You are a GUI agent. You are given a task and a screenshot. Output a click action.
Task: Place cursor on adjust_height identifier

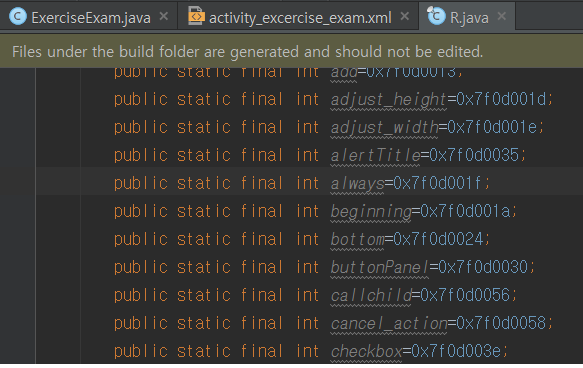click(x=388, y=99)
